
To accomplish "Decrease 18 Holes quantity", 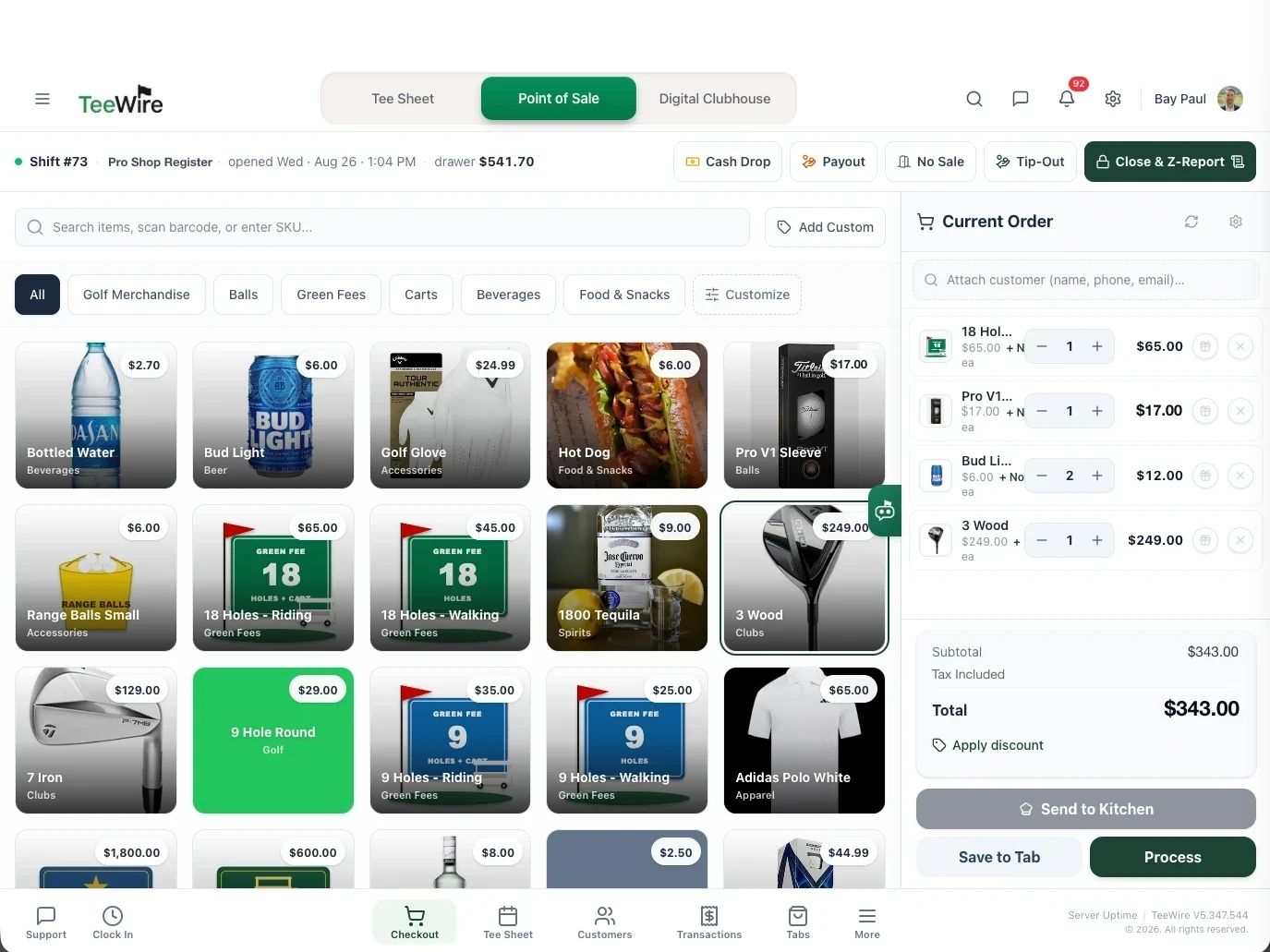I will pos(1042,346).
